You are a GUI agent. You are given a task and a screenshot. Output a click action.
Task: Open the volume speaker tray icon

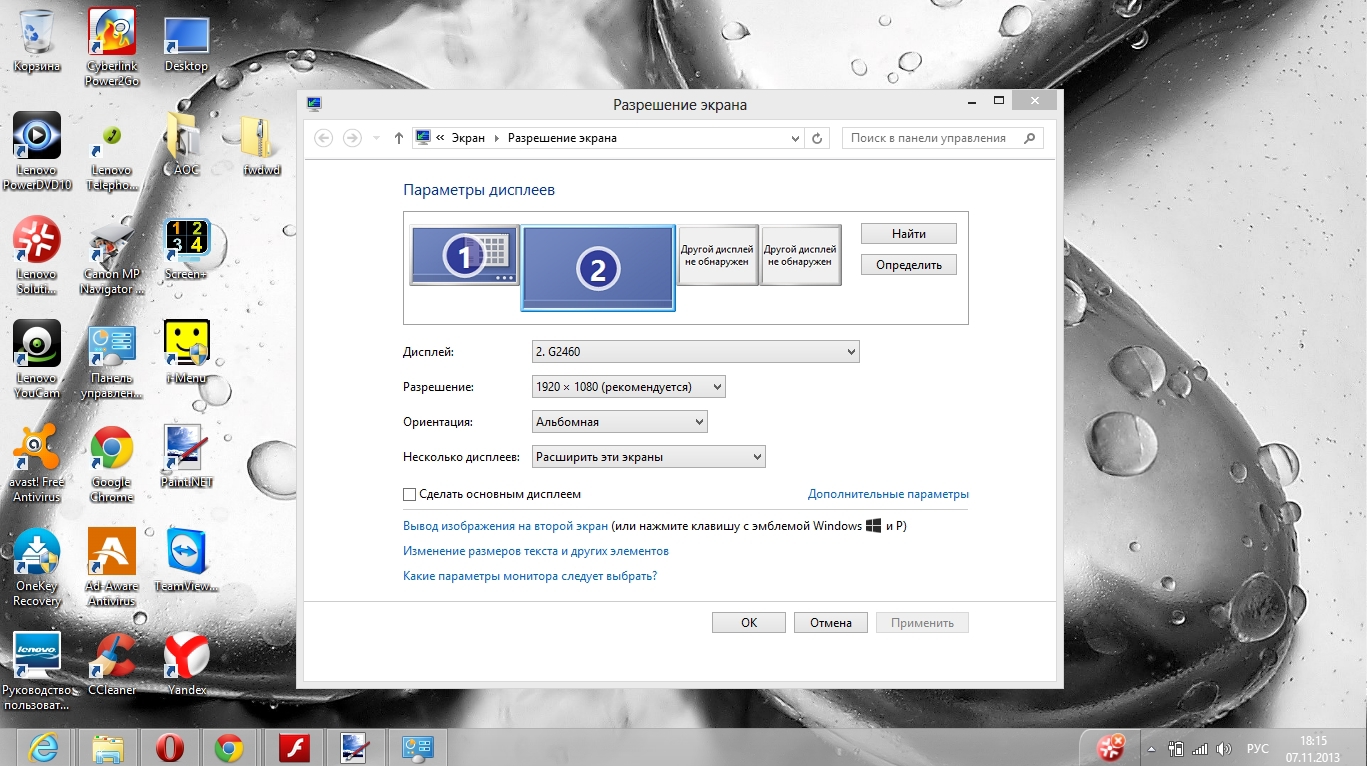point(1224,749)
